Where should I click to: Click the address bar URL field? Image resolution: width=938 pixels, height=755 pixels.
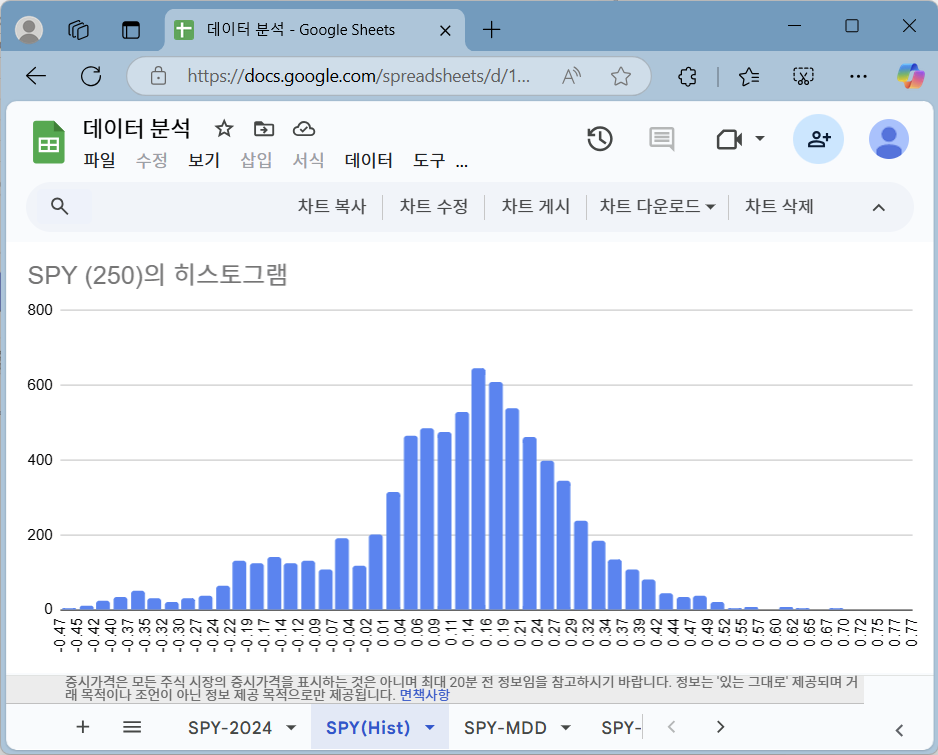click(358, 76)
